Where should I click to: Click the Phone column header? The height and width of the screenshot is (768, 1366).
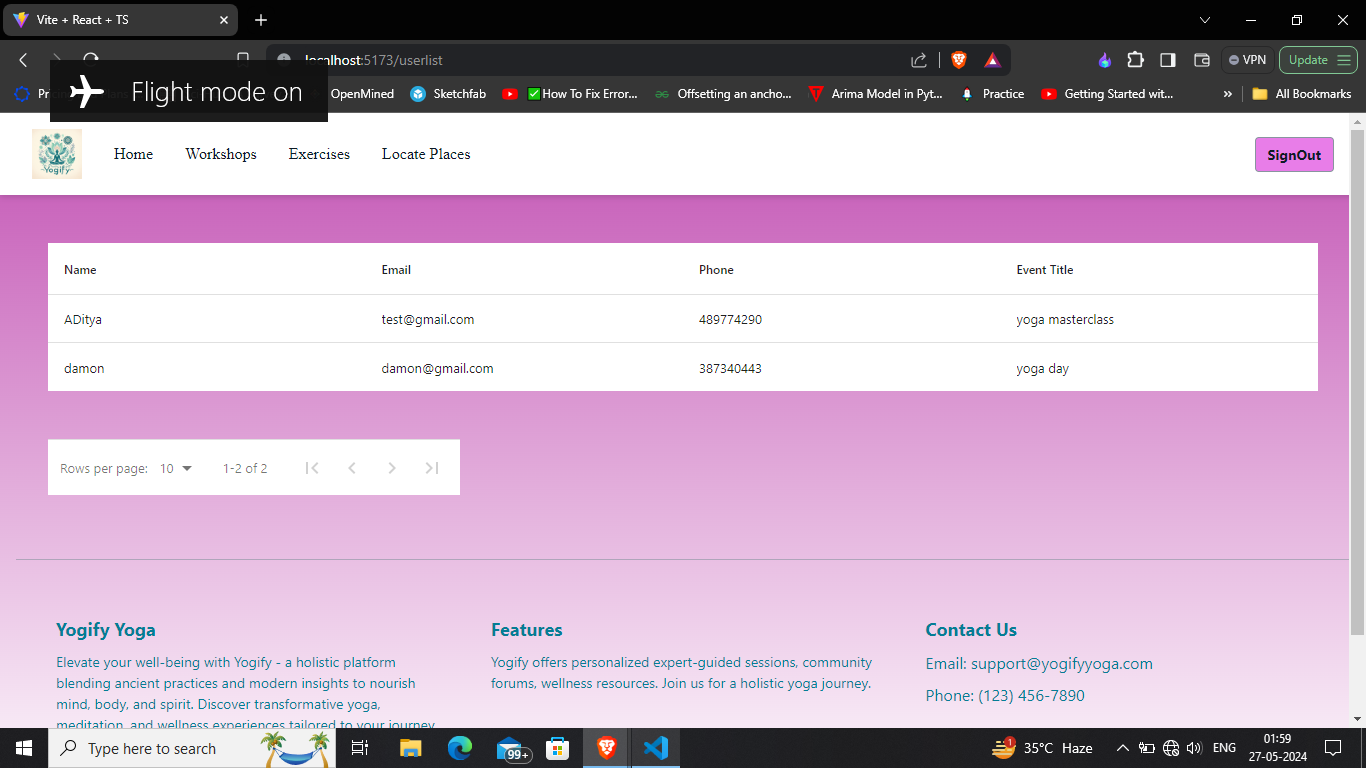click(716, 270)
